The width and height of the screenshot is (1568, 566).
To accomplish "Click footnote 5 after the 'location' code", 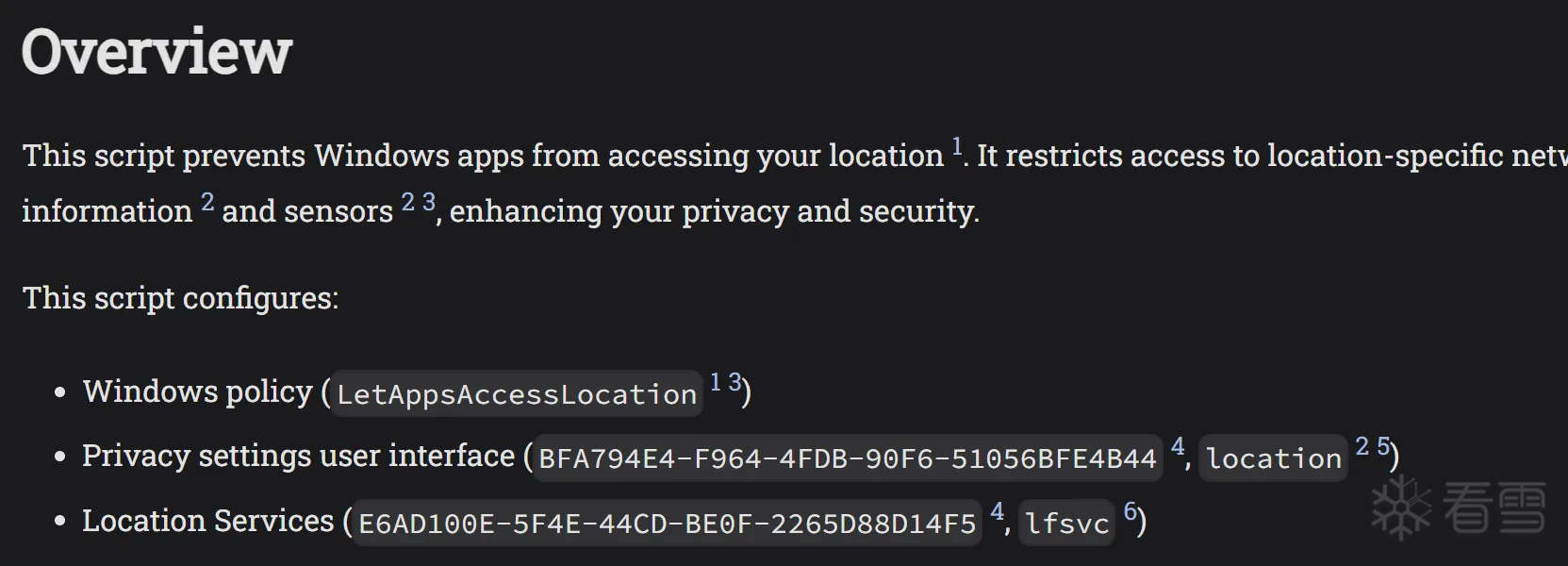I will 1382,446.
